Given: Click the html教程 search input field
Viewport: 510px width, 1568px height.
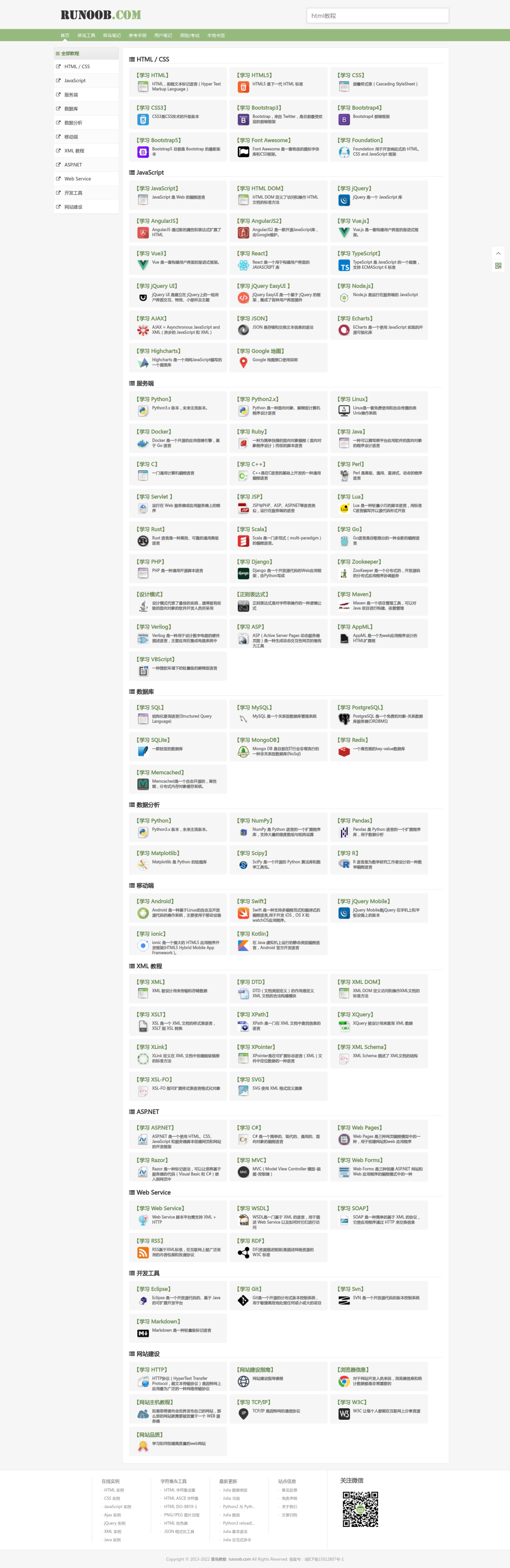Looking at the screenshot, I should coord(377,16).
